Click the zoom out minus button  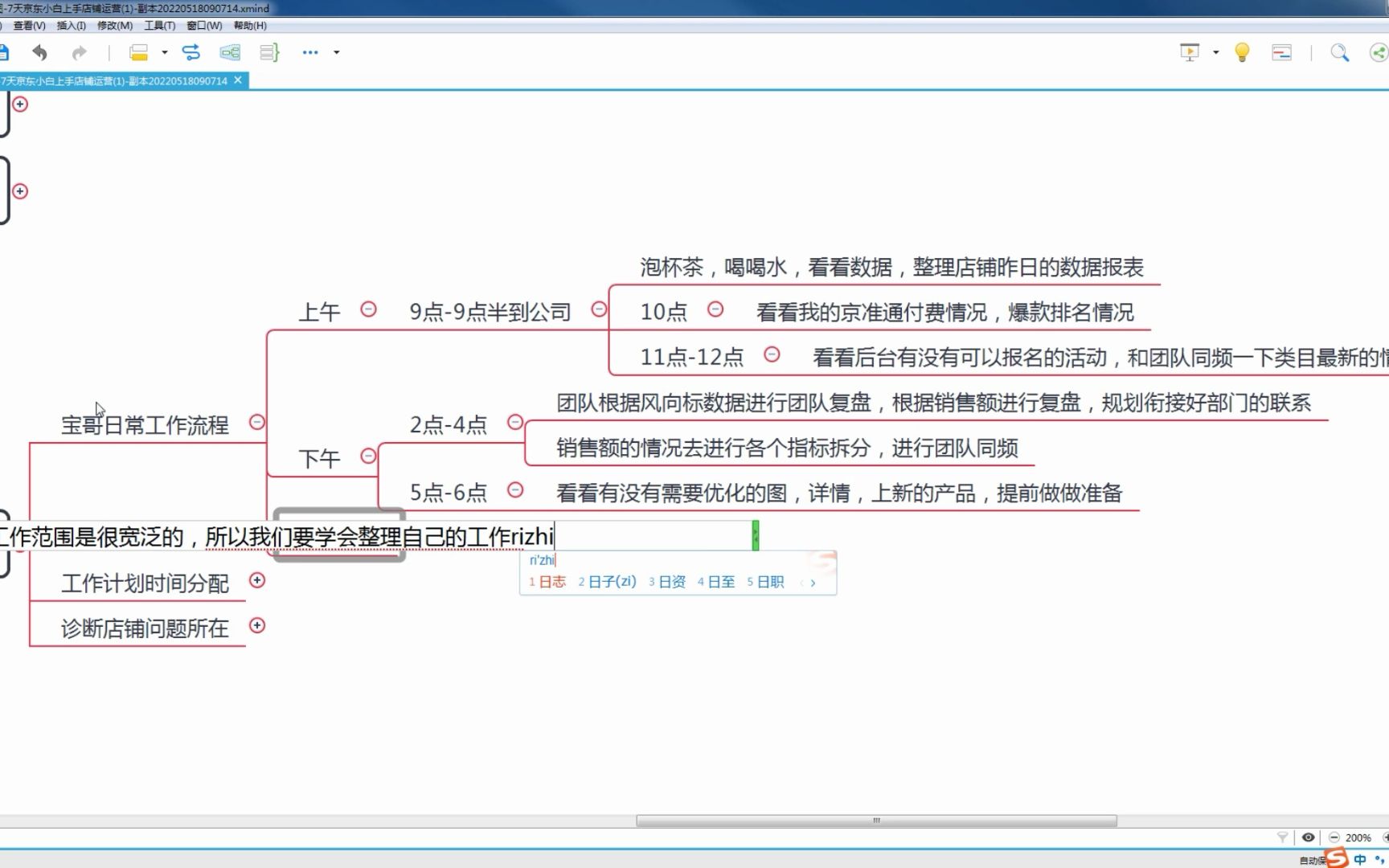click(1334, 837)
